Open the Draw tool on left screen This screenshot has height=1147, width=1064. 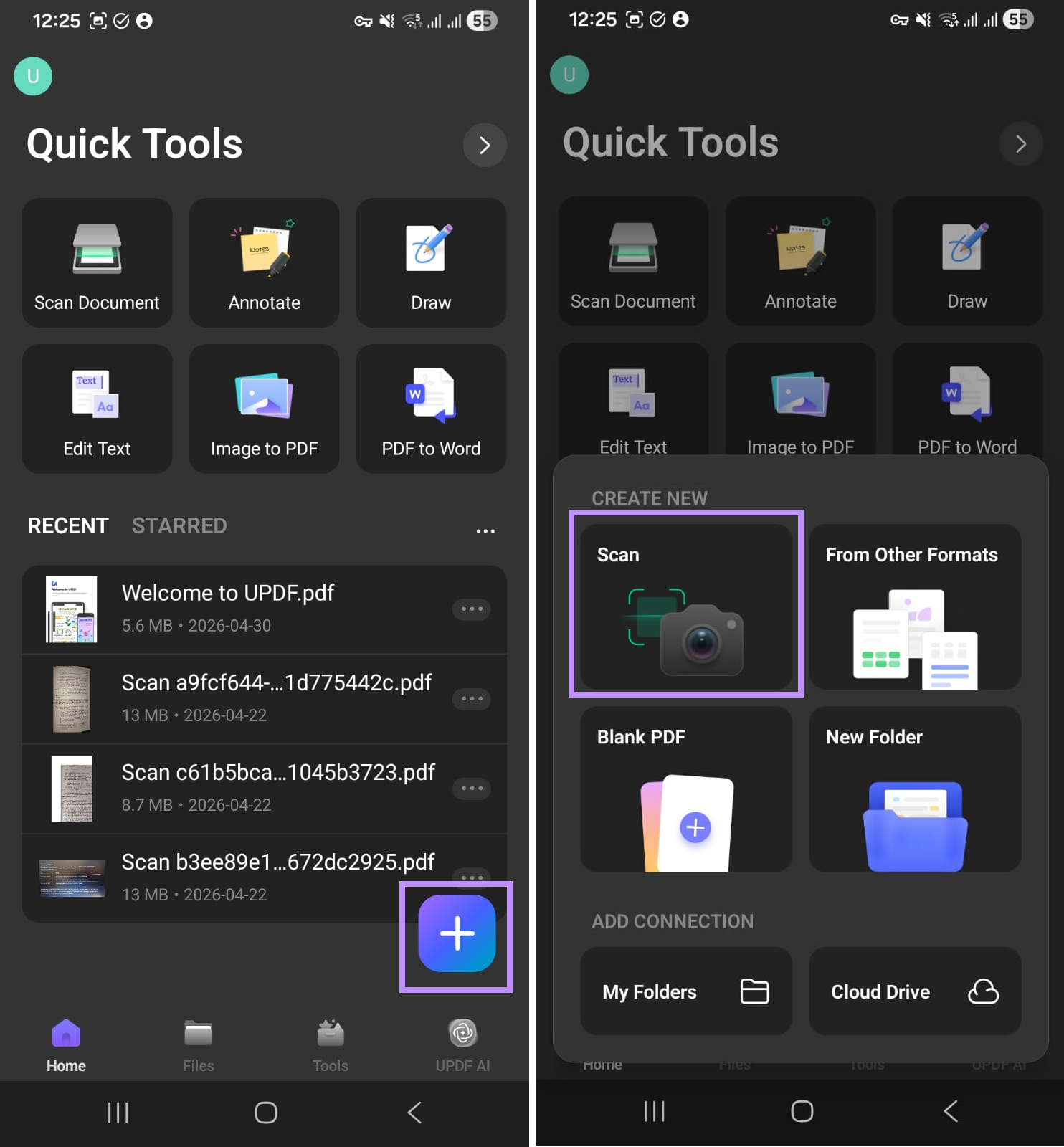(431, 262)
